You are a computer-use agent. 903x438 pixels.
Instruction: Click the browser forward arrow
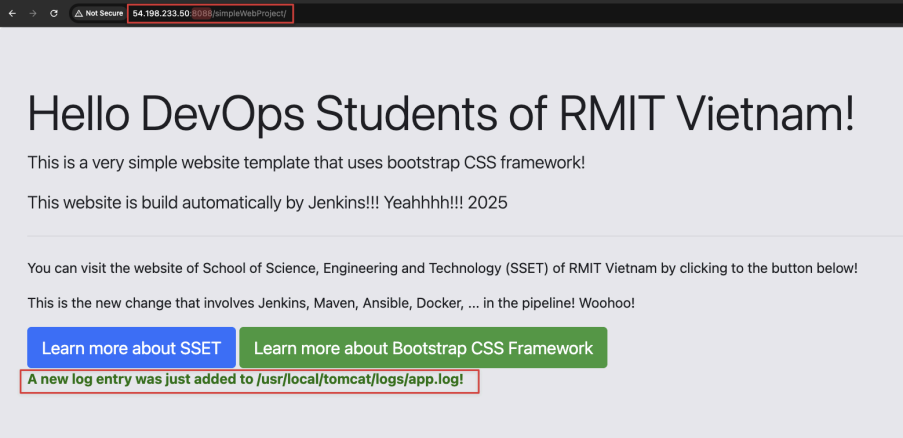click(33, 13)
